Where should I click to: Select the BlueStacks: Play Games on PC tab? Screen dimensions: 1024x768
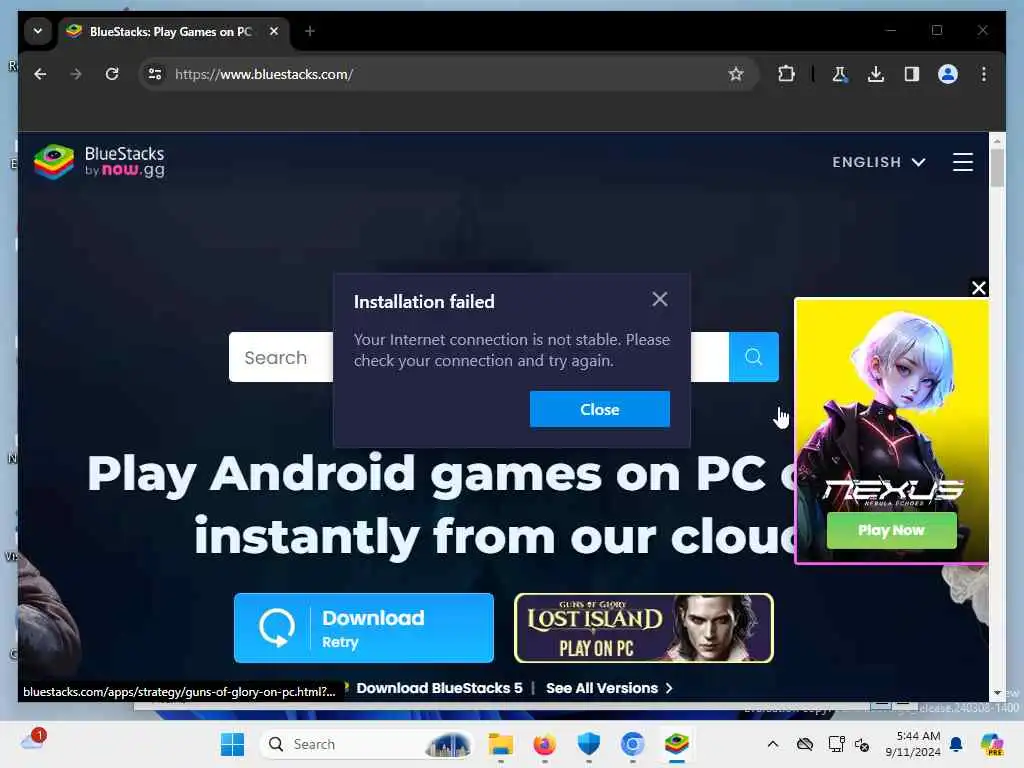(x=170, y=31)
